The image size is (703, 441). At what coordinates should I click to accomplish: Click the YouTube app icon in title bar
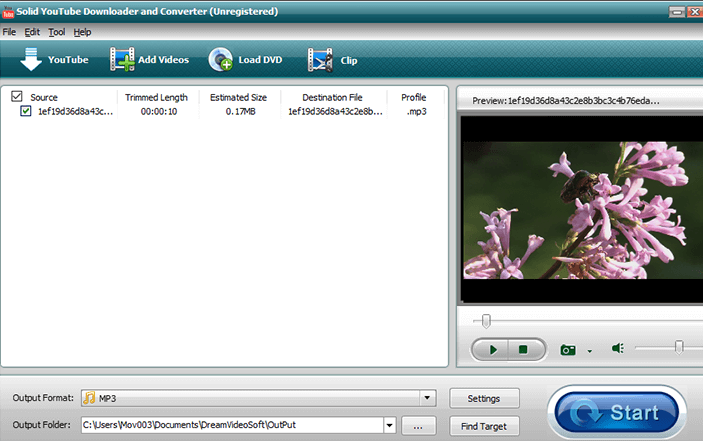coord(8,11)
